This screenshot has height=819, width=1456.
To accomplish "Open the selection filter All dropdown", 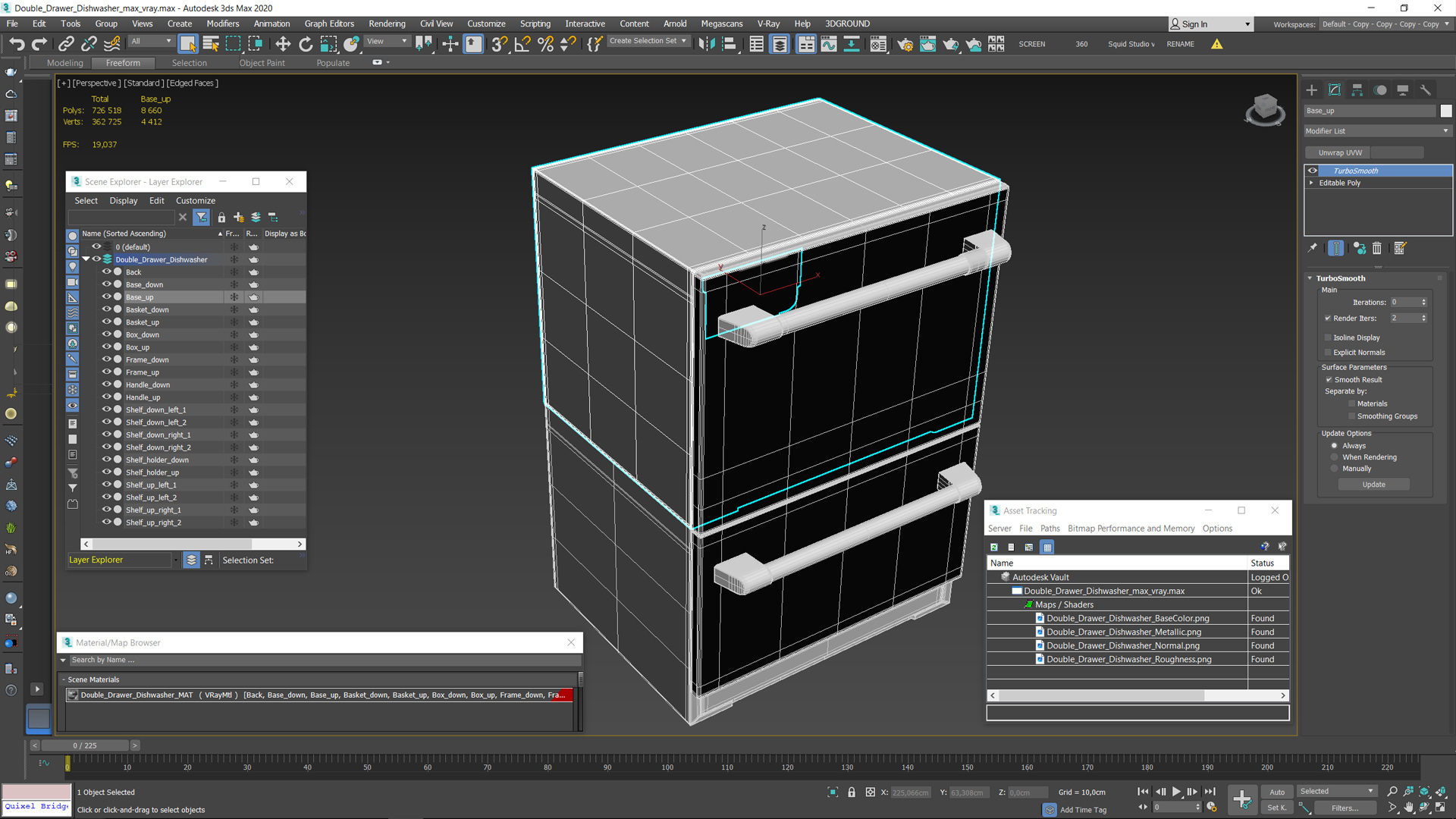I will [152, 41].
